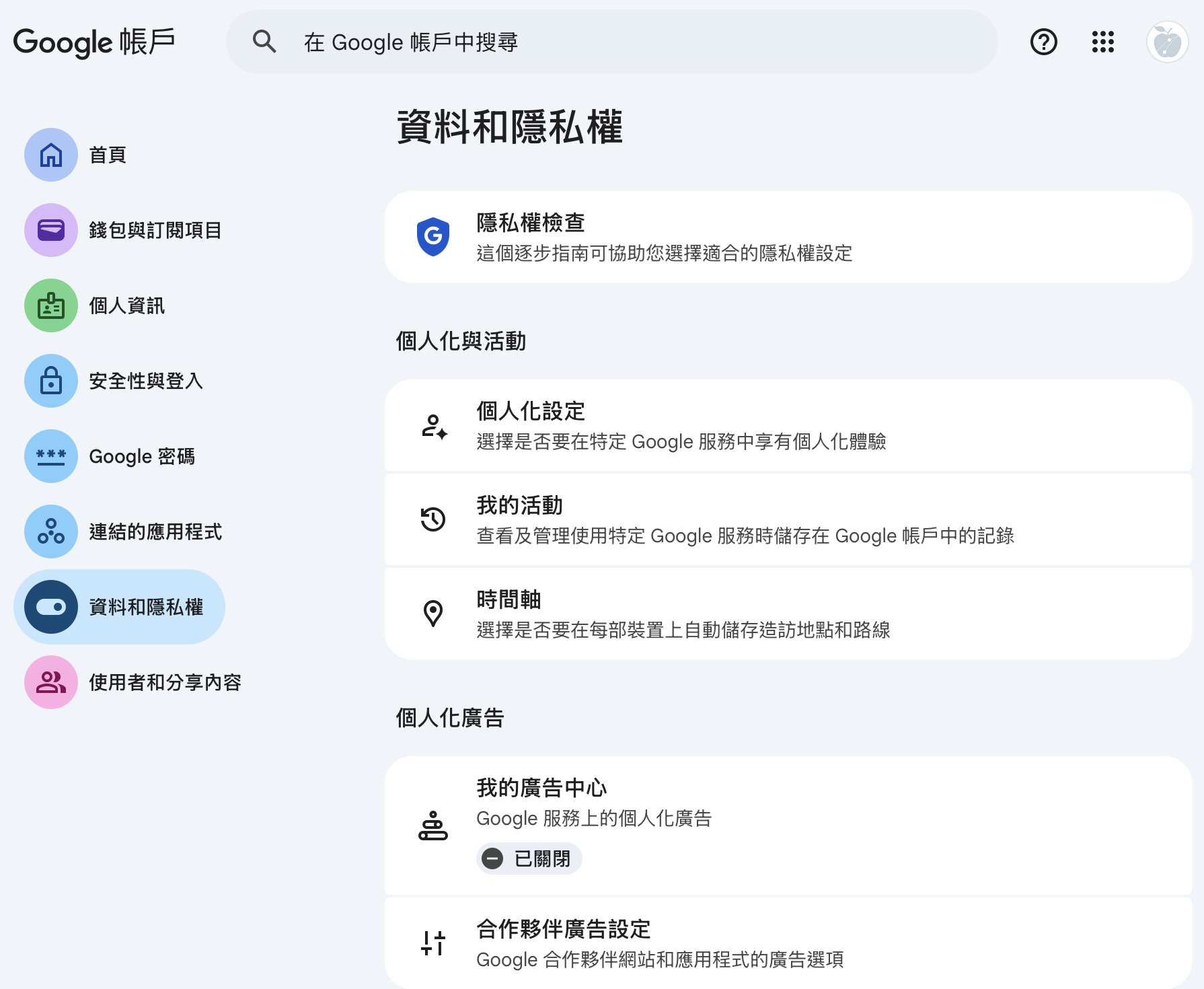Click the 個人化設定 person sparkle icon
The width and height of the screenshot is (1204, 989).
click(434, 427)
